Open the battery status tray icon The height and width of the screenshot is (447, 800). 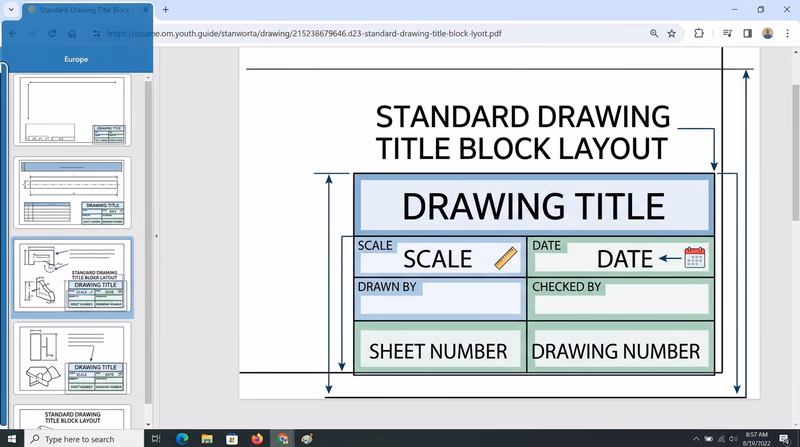tap(709, 439)
